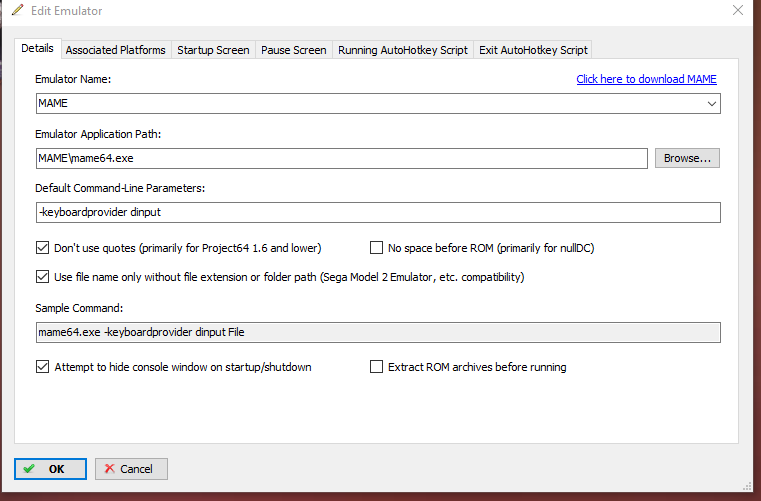Click in the Emulator Name field showing MAME

click(378, 103)
